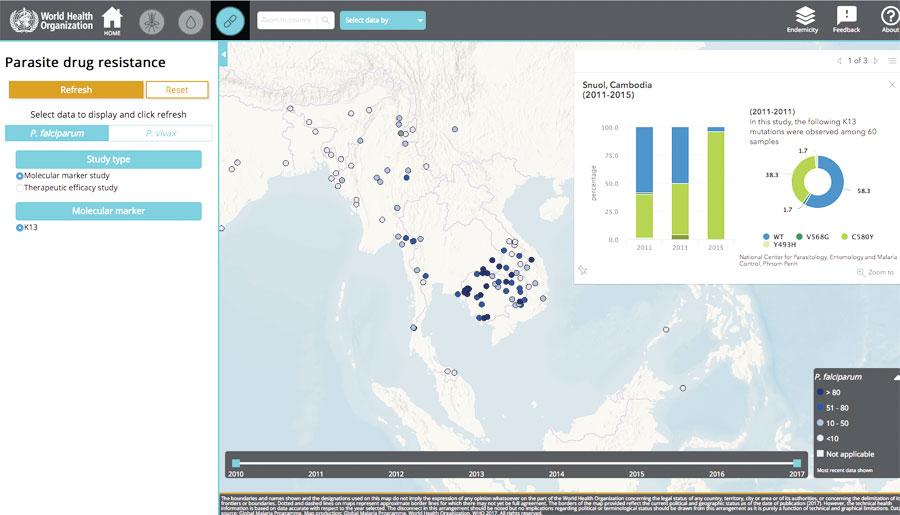Screen dimensions: 900x515
Task: Click the Reset button
Action: (177, 90)
